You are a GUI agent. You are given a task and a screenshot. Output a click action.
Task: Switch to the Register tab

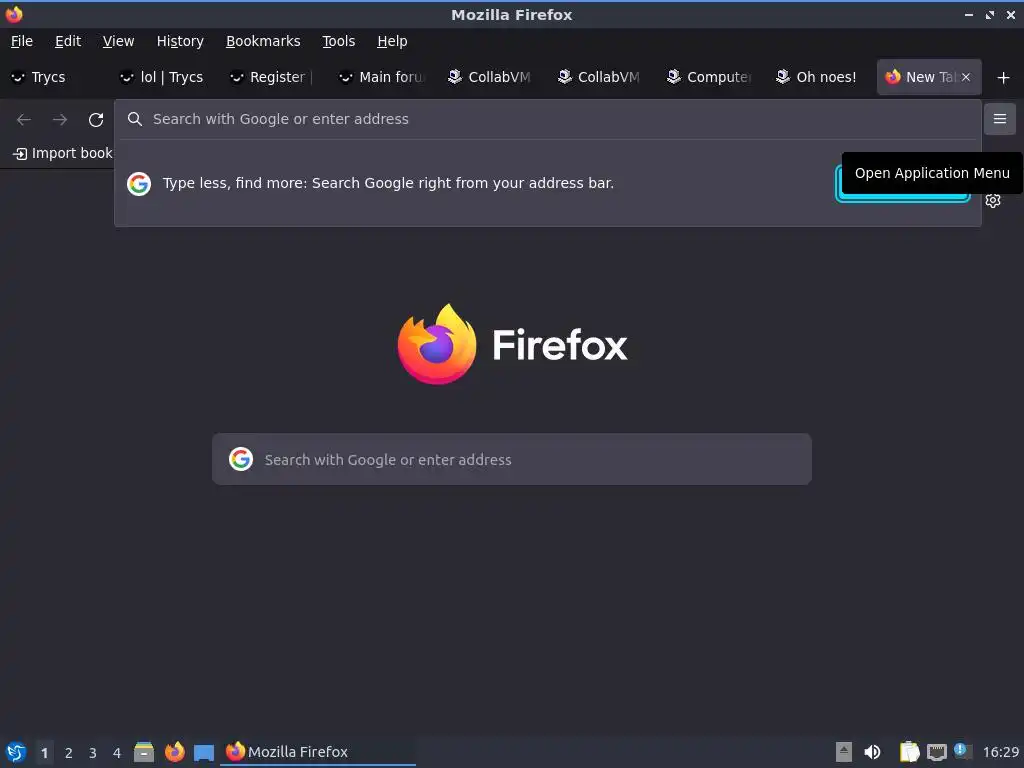[x=274, y=77]
